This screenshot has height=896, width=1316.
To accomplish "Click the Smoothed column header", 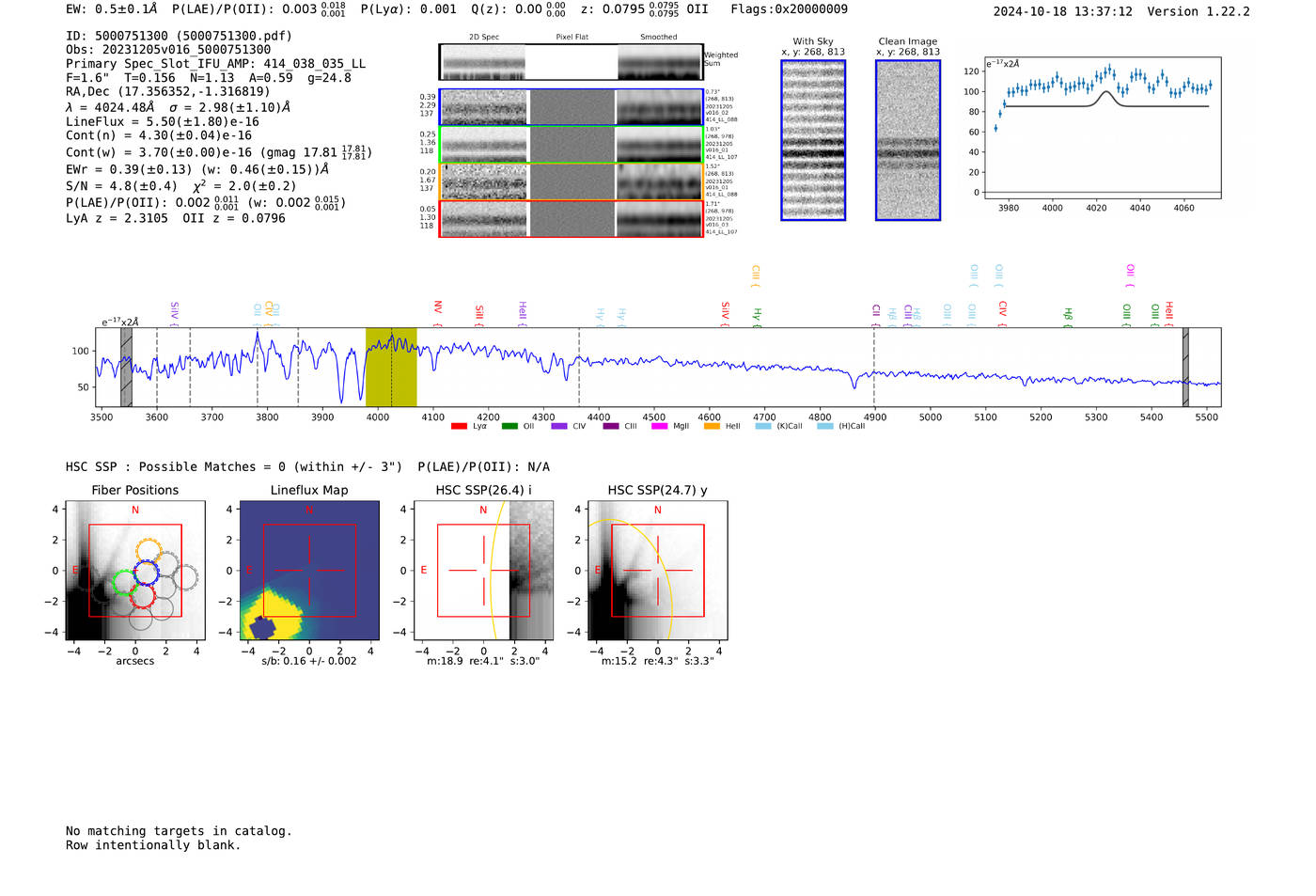I will (658, 37).
